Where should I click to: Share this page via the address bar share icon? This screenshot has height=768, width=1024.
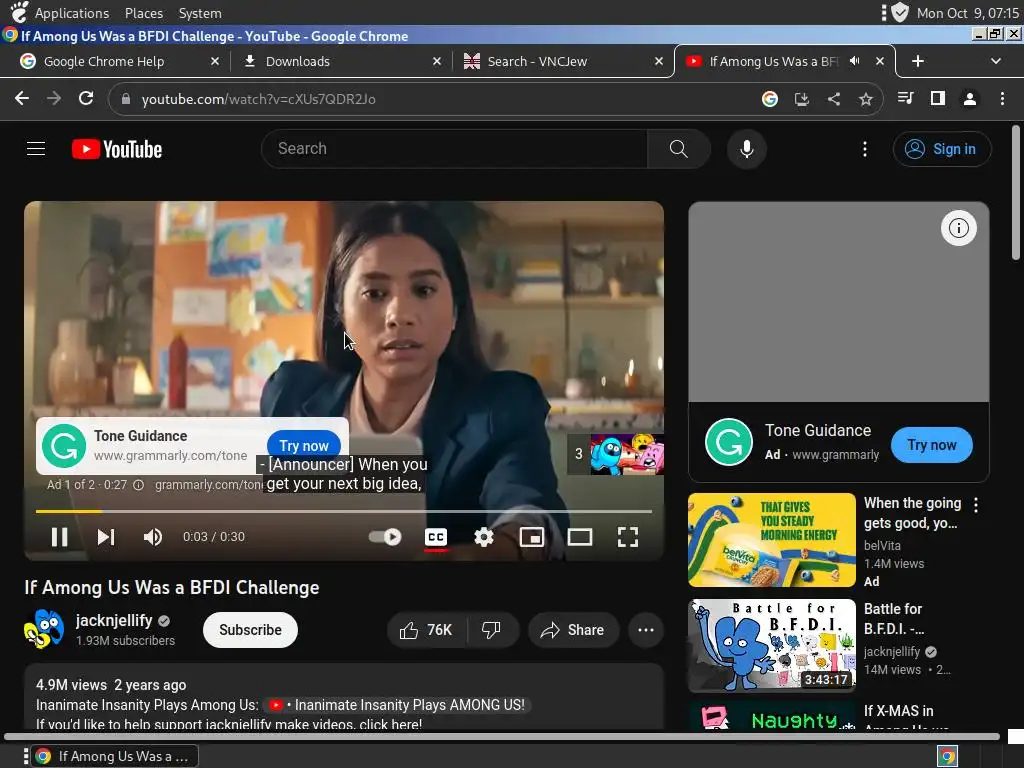point(834,99)
